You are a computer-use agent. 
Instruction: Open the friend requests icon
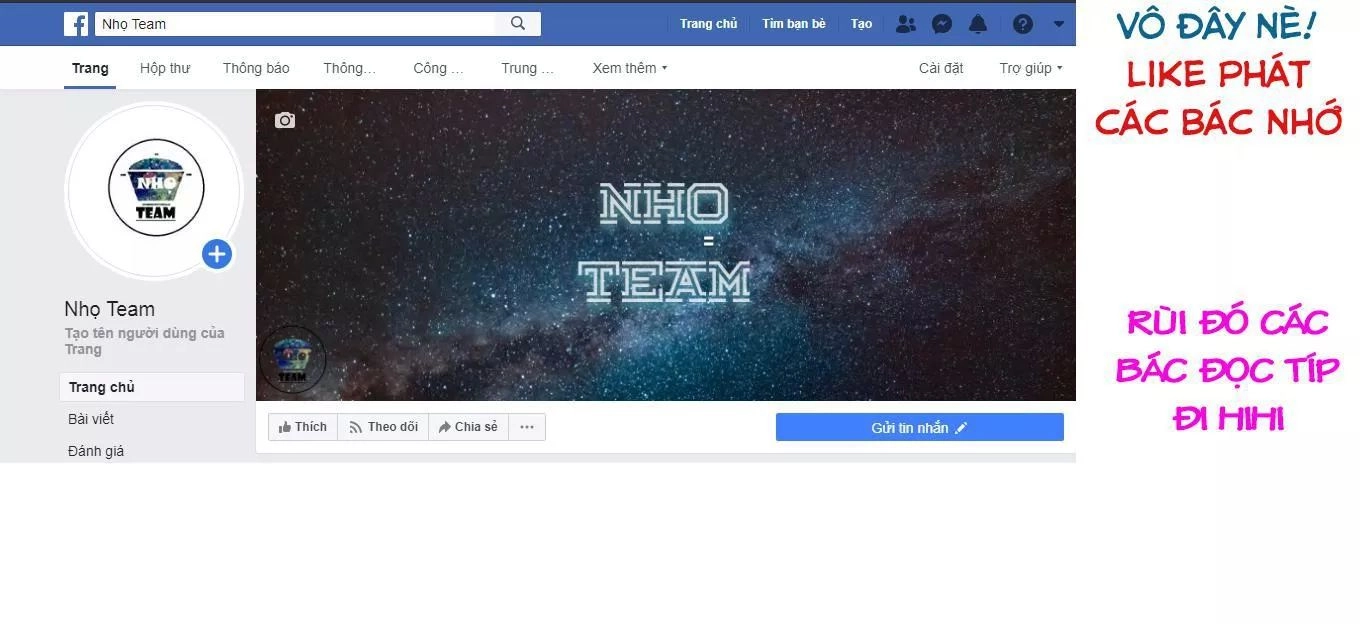point(905,24)
